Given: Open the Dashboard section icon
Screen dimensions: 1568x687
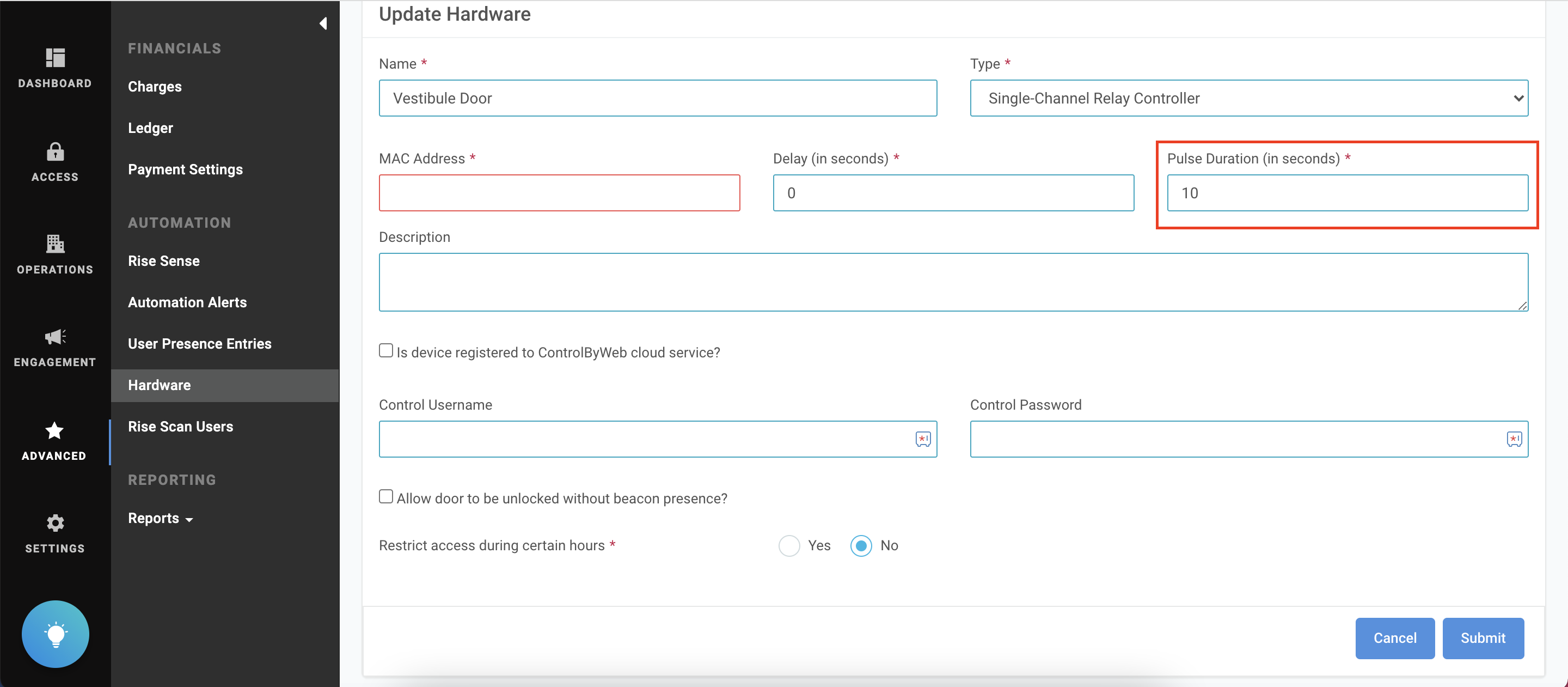Looking at the screenshot, I should tap(55, 58).
